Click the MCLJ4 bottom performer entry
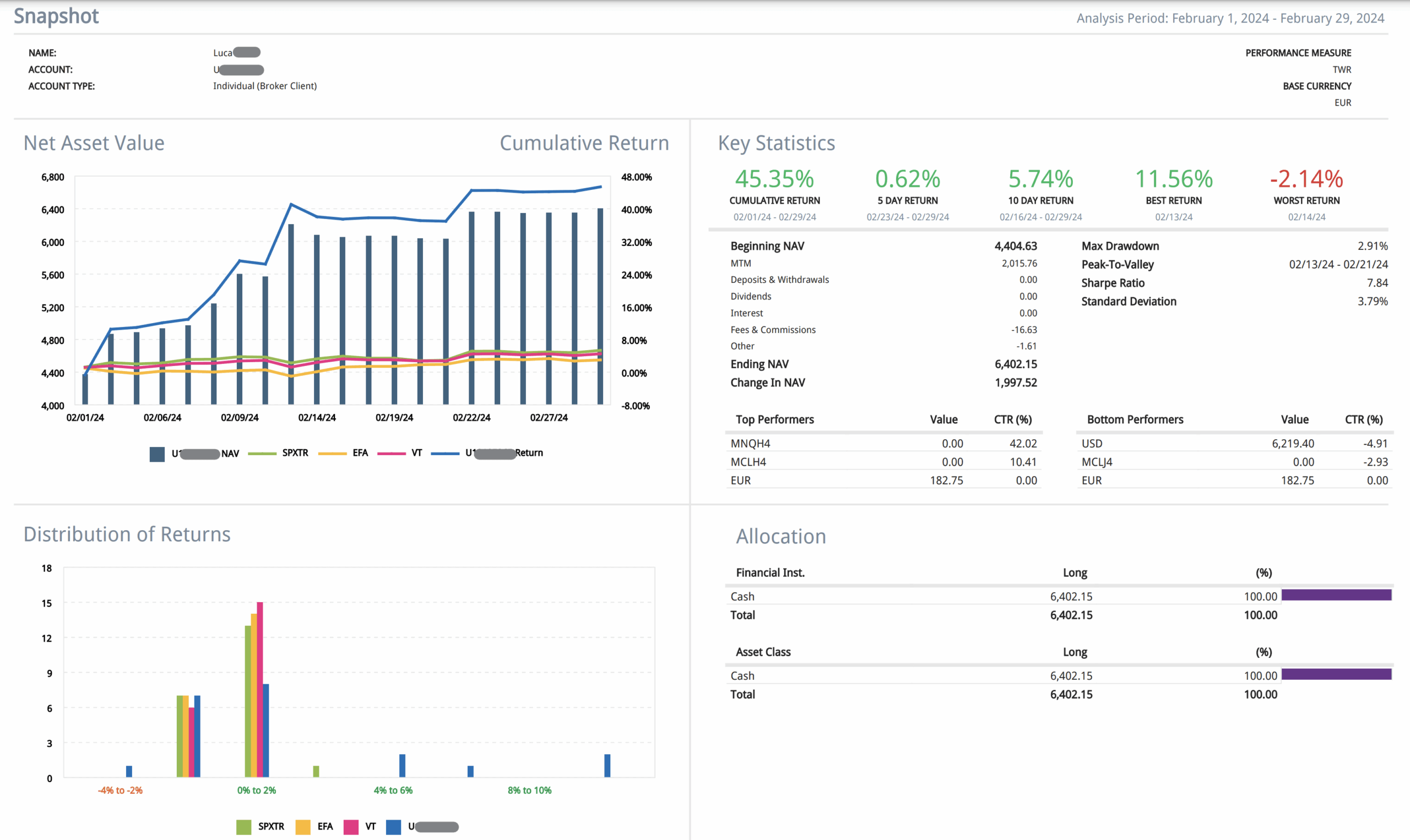The image size is (1410, 840). click(1097, 462)
